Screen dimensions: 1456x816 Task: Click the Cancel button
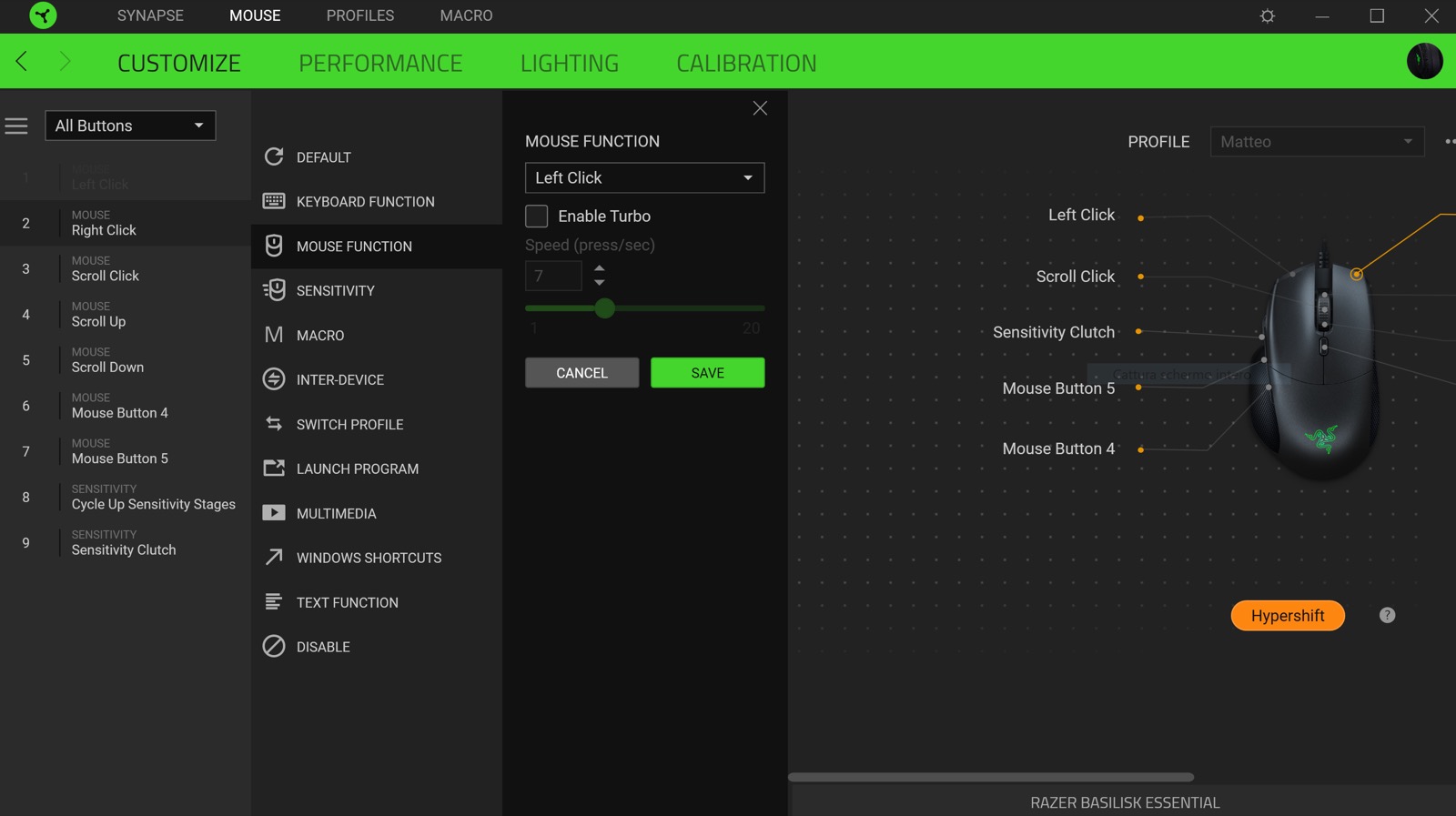[581, 373]
